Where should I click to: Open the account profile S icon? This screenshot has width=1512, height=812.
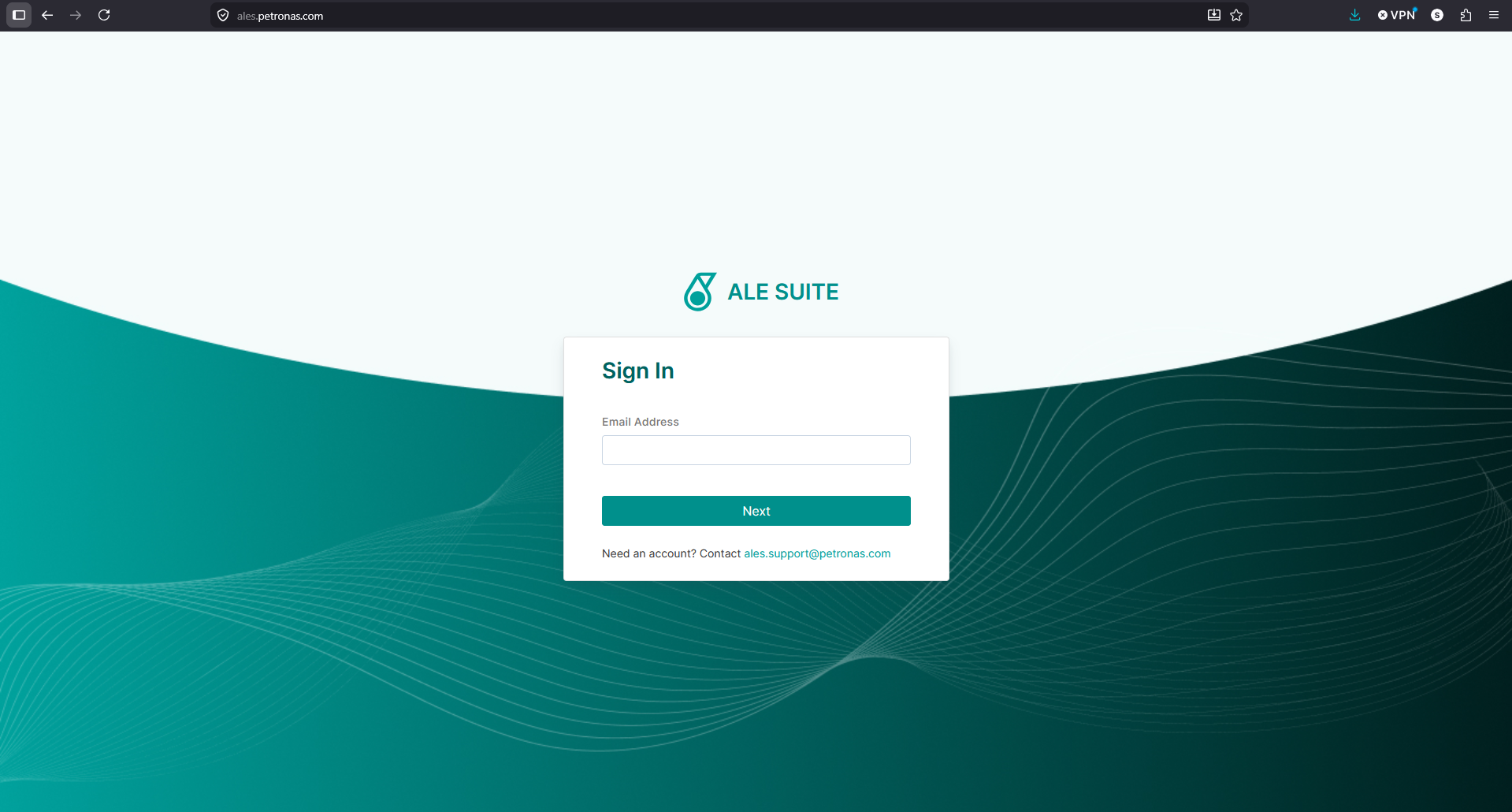(x=1437, y=15)
